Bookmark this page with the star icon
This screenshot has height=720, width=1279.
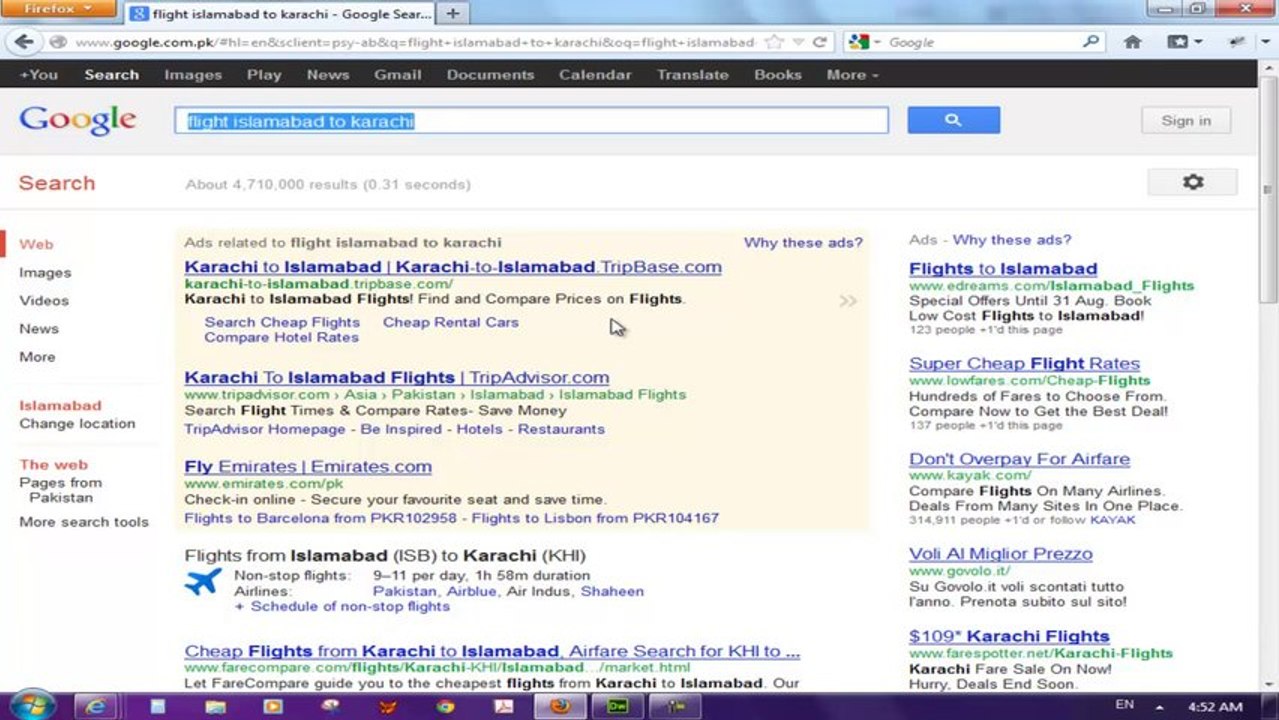[773, 42]
